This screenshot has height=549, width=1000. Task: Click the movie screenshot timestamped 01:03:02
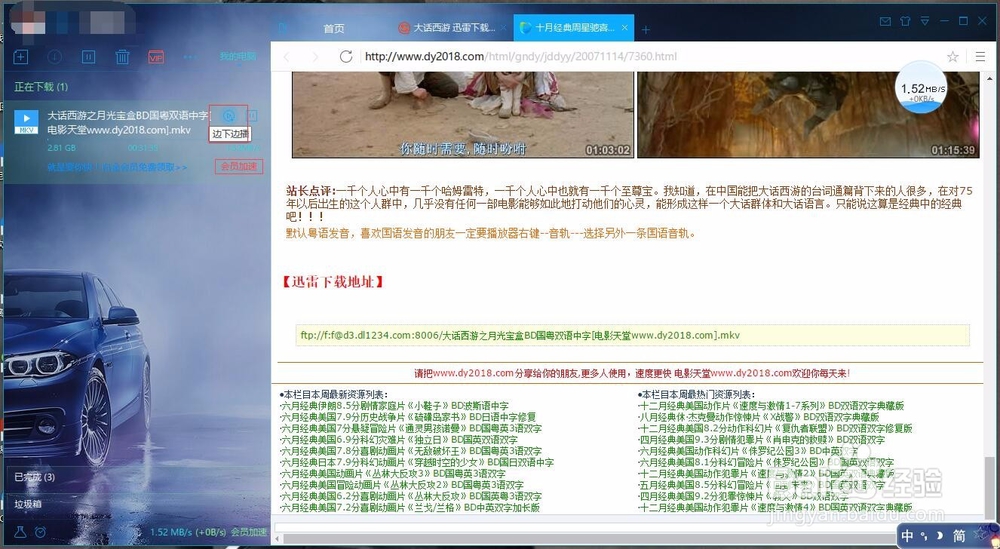tap(463, 114)
